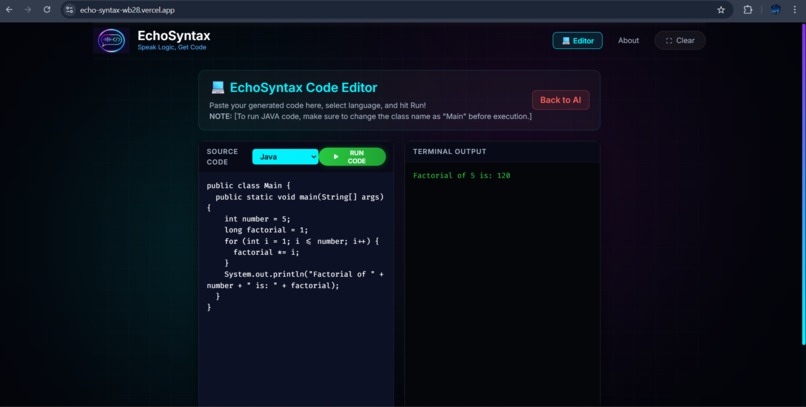Click the EchoSyntax title text
Viewport: 806px width, 407px height.
pyautogui.click(x=174, y=36)
